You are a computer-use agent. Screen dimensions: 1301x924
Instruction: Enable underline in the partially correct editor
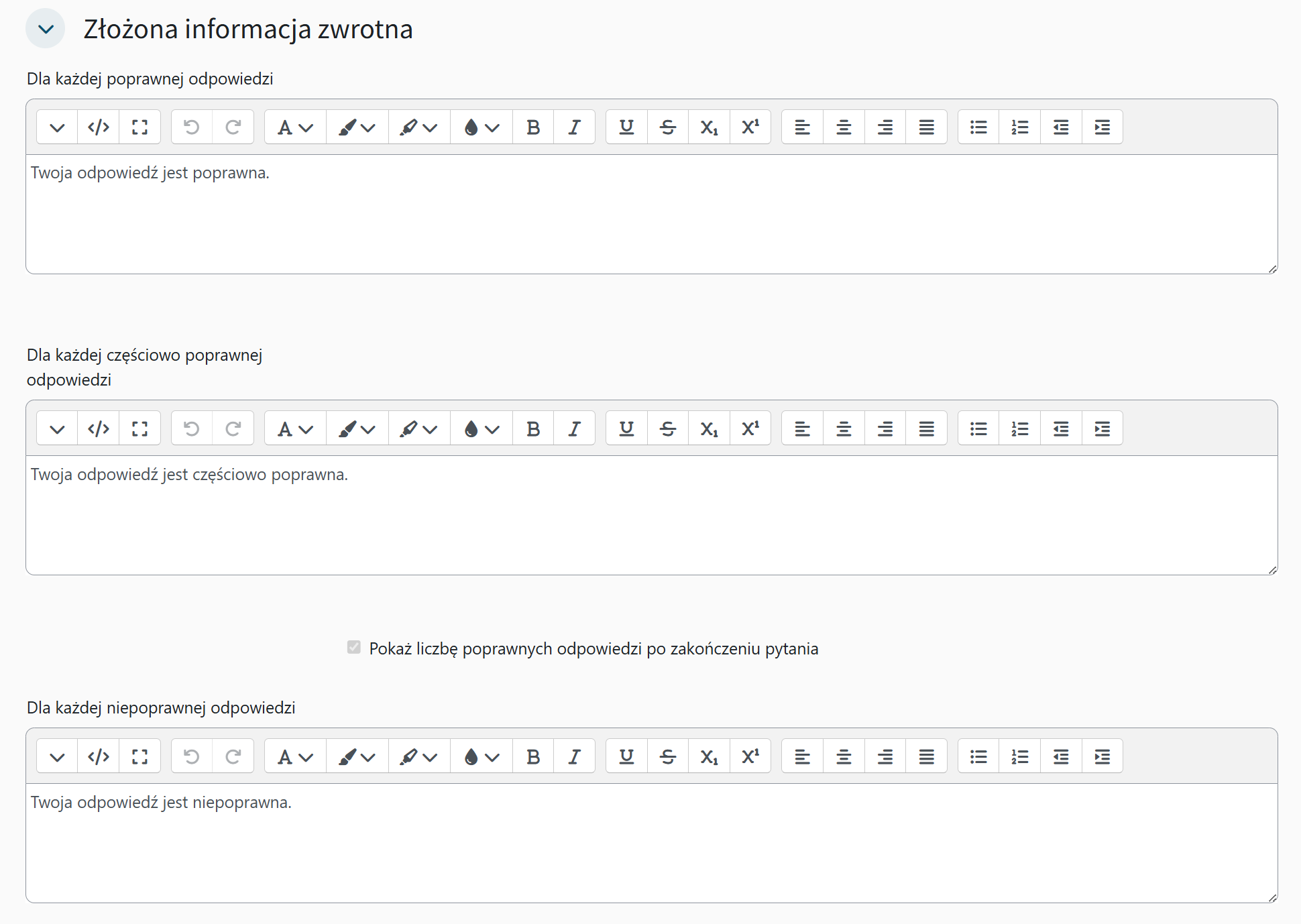[625, 428]
